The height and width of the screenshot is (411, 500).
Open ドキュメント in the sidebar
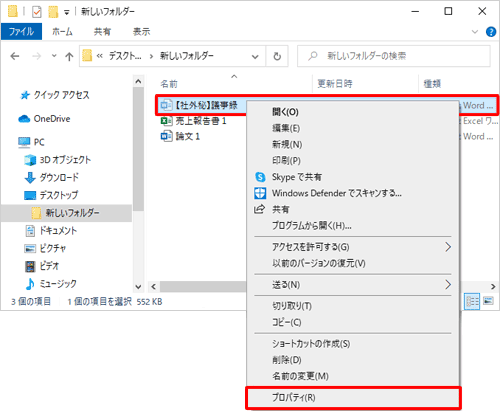(x=51, y=230)
